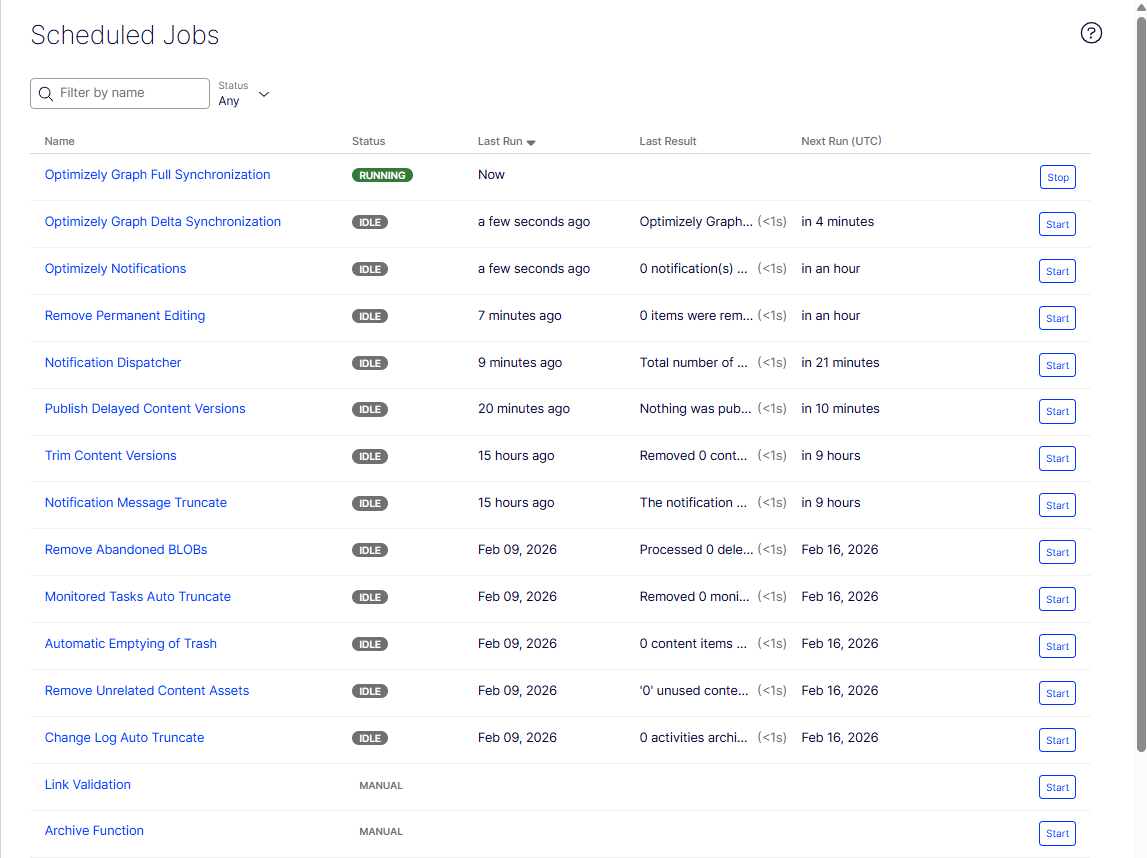
Task: Sort by the Last Result column header
Action: 668,141
